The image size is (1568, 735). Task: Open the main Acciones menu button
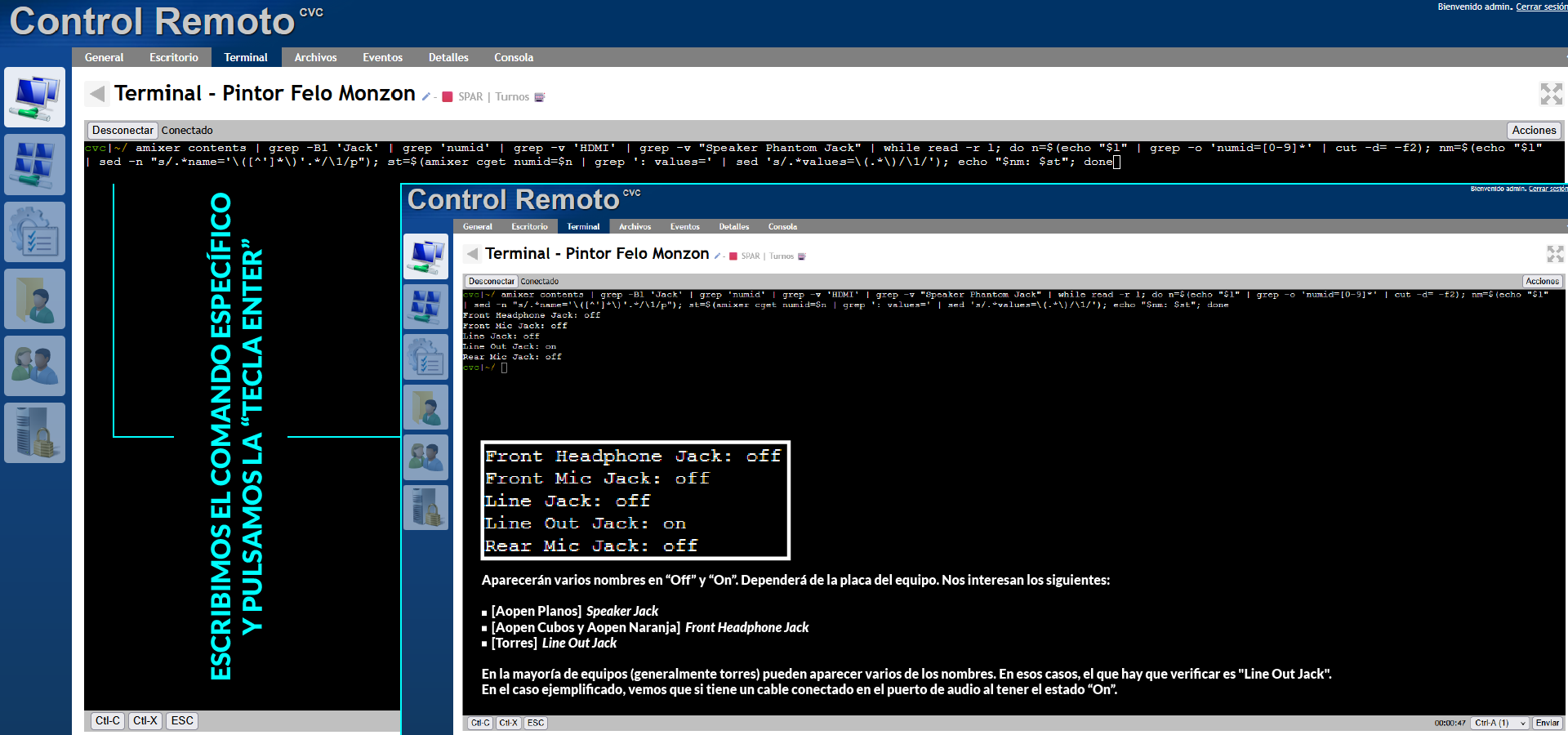click(x=1533, y=130)
